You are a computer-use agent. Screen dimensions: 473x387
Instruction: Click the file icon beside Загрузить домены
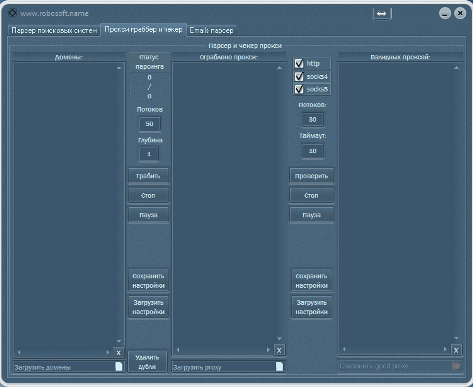[x=119, y=367]
